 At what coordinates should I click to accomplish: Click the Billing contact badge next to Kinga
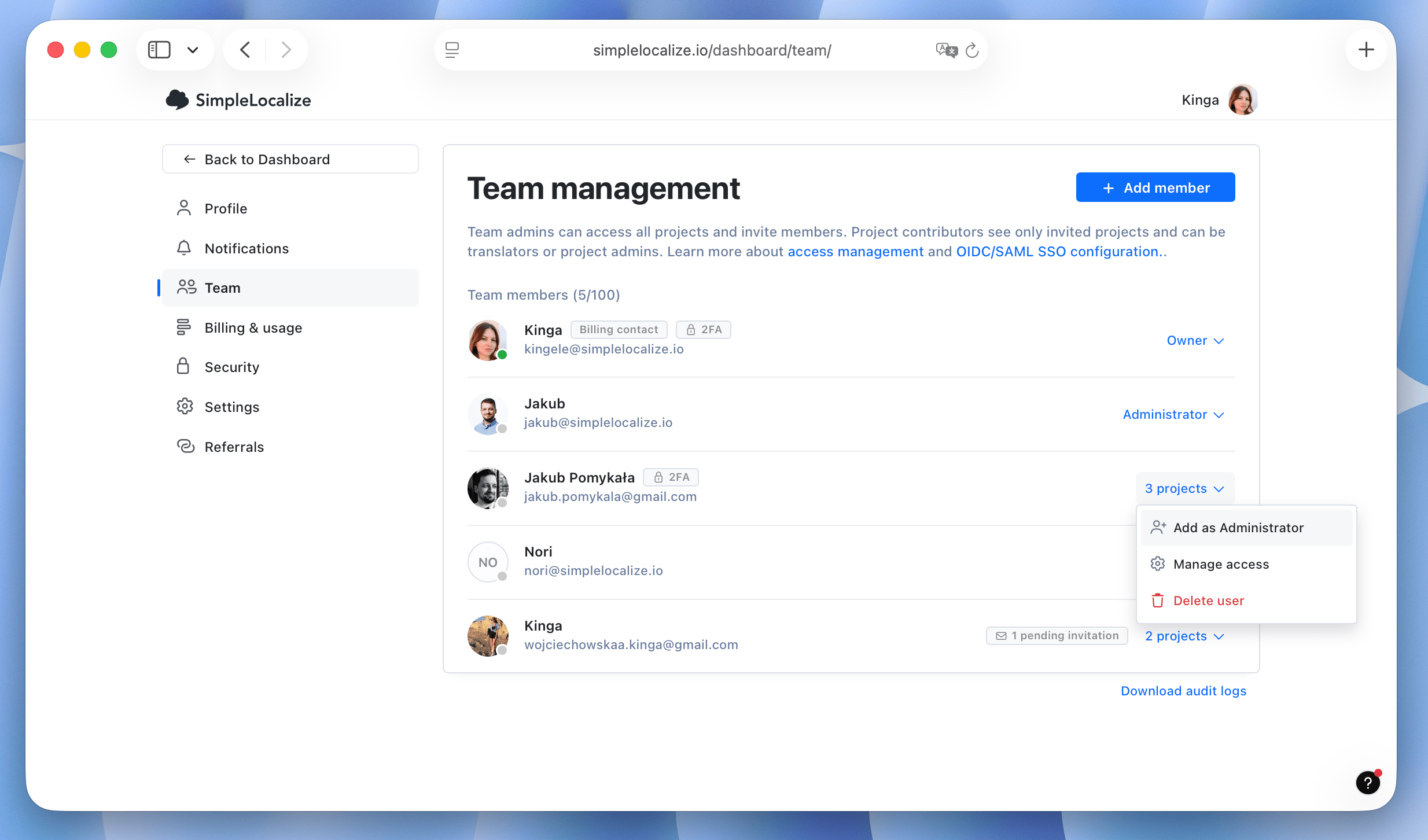coord(619,330)
